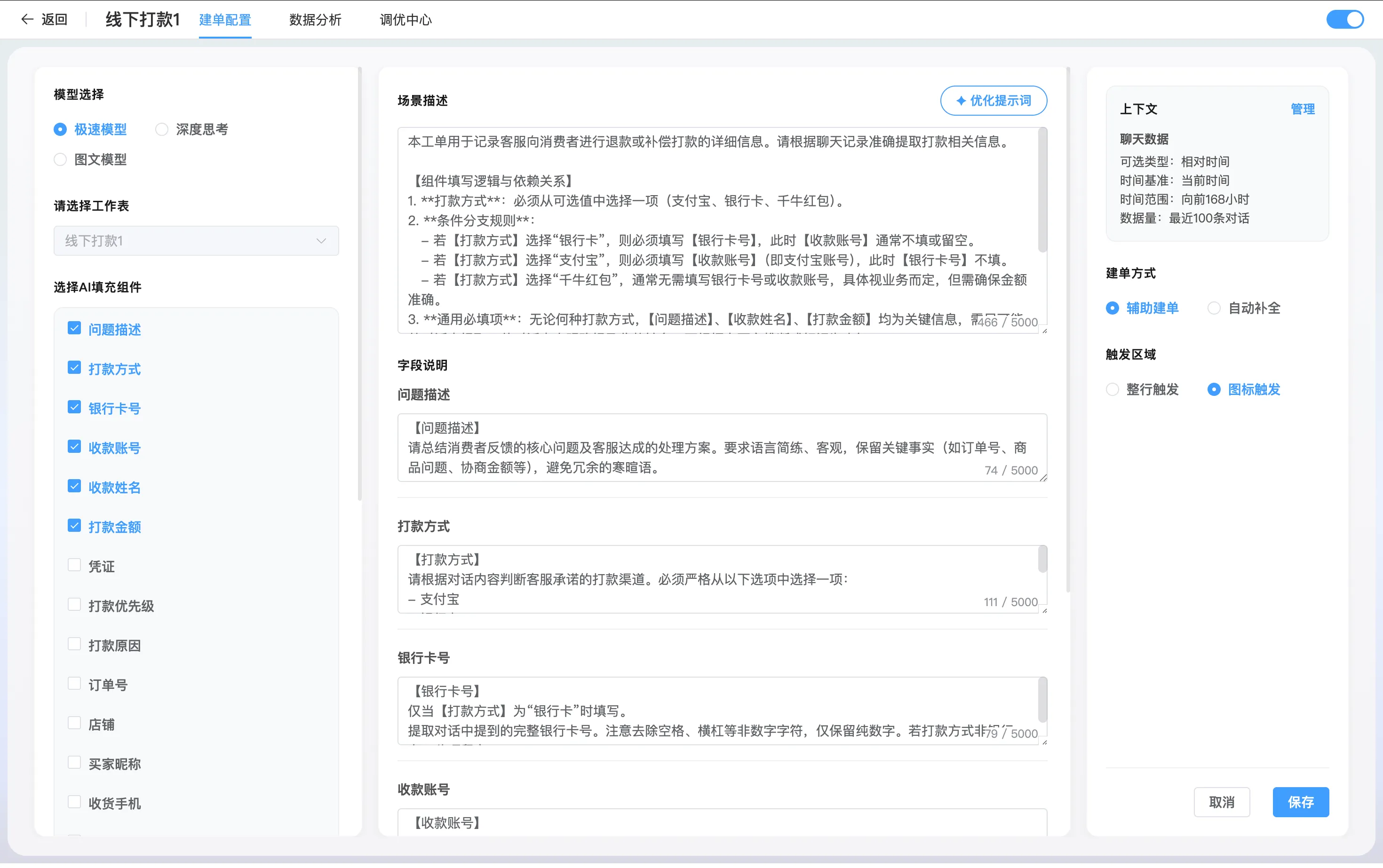Image resolution: width=1383 pixels, height=868 pixels.
Task: Click the 返回 link
Action: [x=55, y=20]
